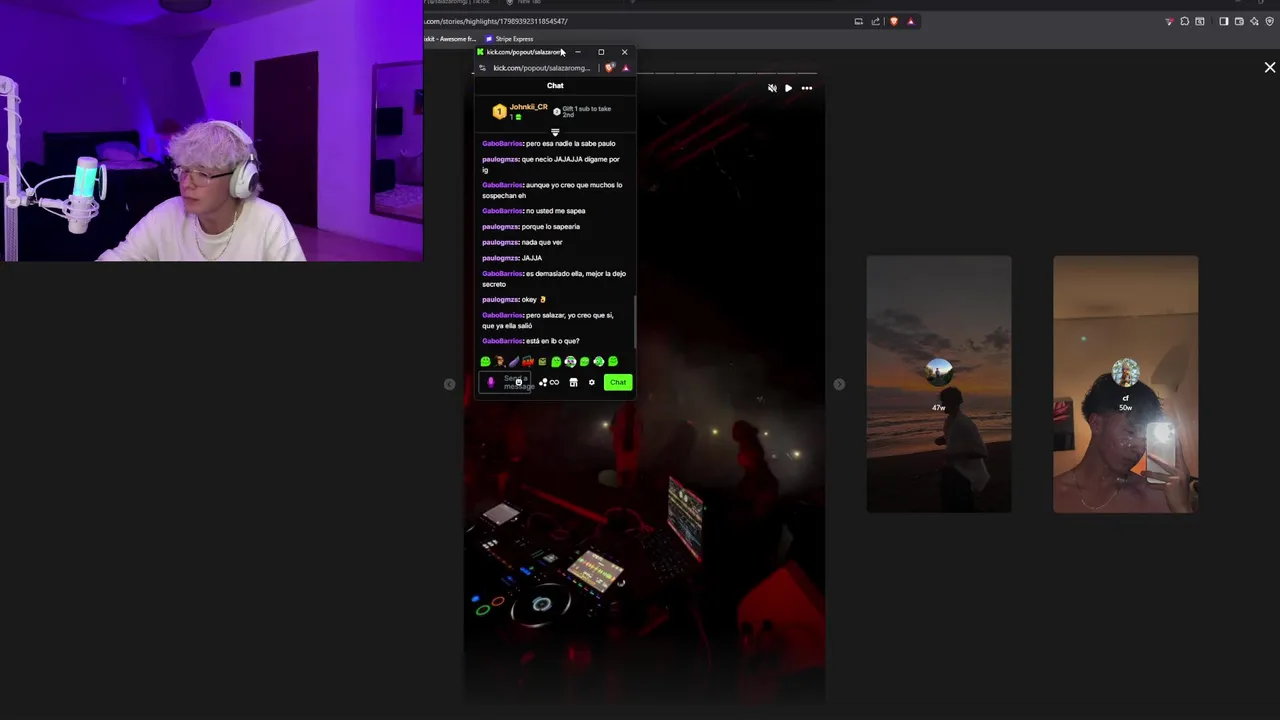The image size is (1280, 720).
Task: Open Leo AI sparkle icon in the toolbar
Action: [x=1254, y=21]
